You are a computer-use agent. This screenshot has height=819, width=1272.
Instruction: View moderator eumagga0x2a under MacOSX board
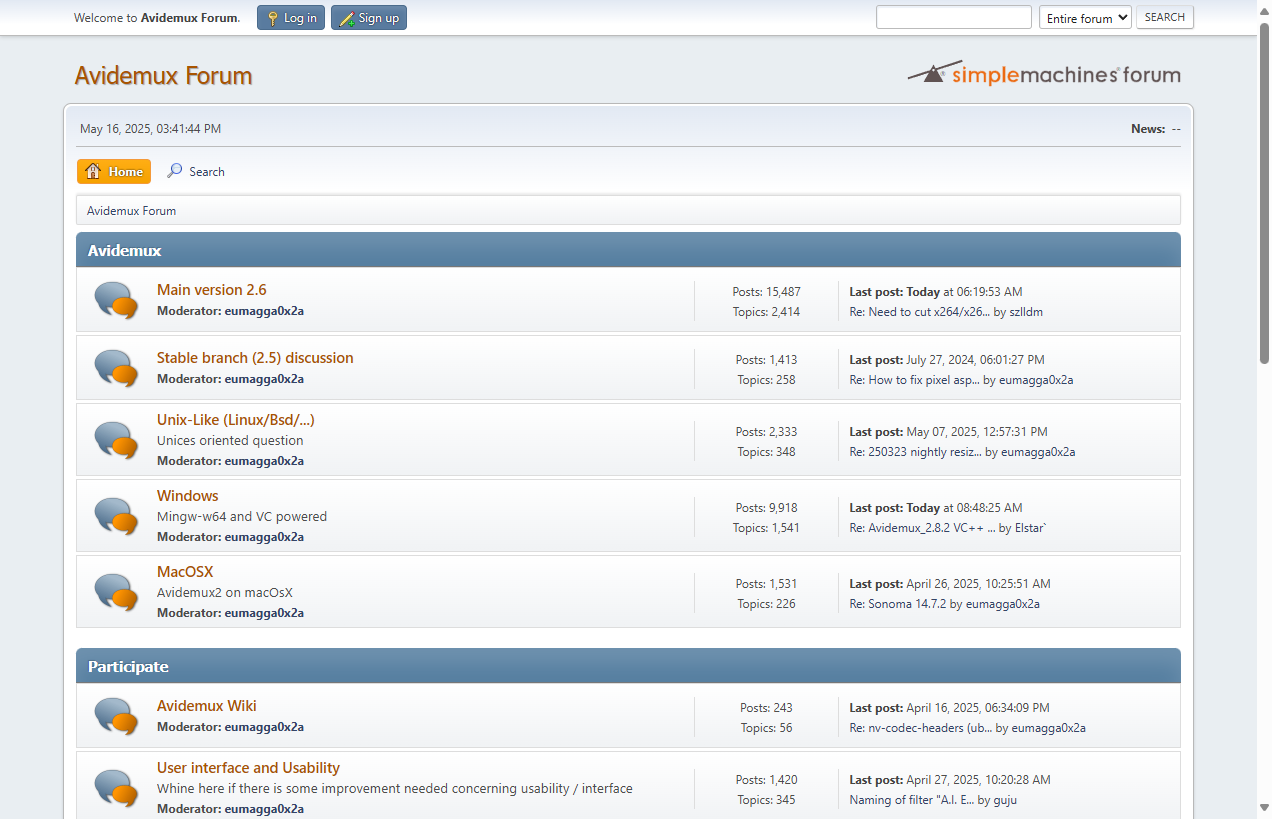pyautogui.click(x=264, y=613)
